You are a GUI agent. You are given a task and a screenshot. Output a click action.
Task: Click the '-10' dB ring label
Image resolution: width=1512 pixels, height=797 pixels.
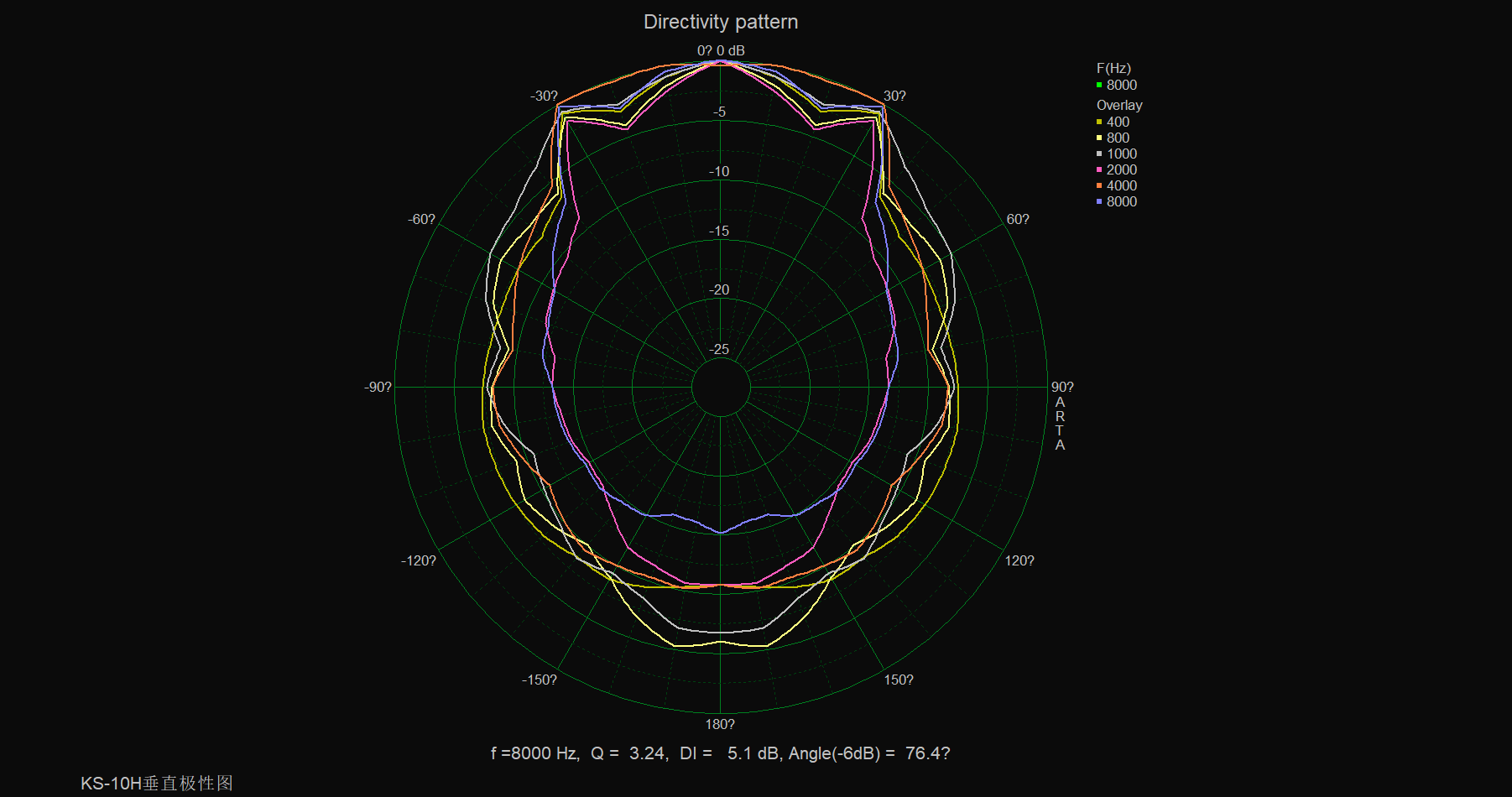(719, 171)
